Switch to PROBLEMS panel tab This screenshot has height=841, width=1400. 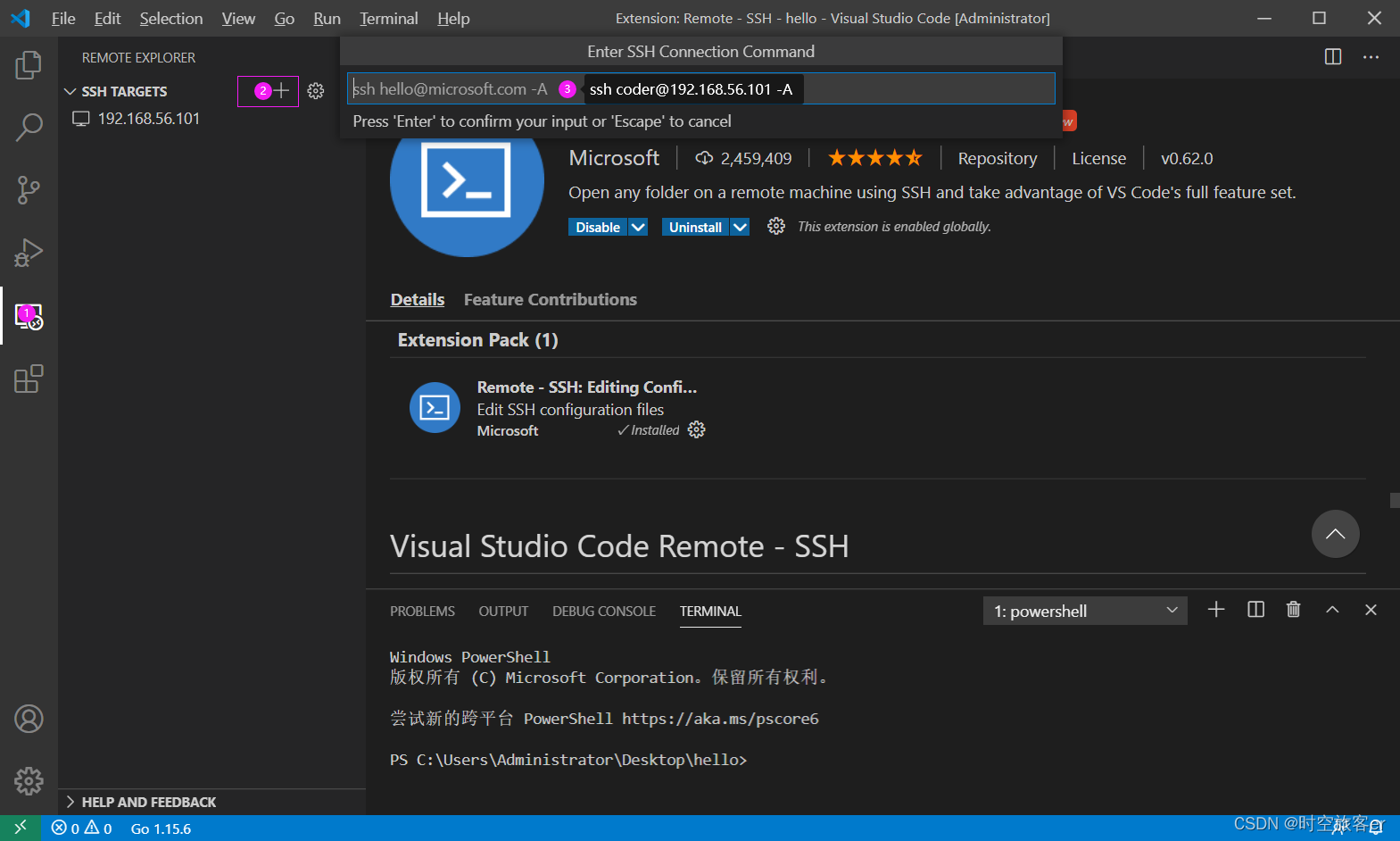[422, 612]
